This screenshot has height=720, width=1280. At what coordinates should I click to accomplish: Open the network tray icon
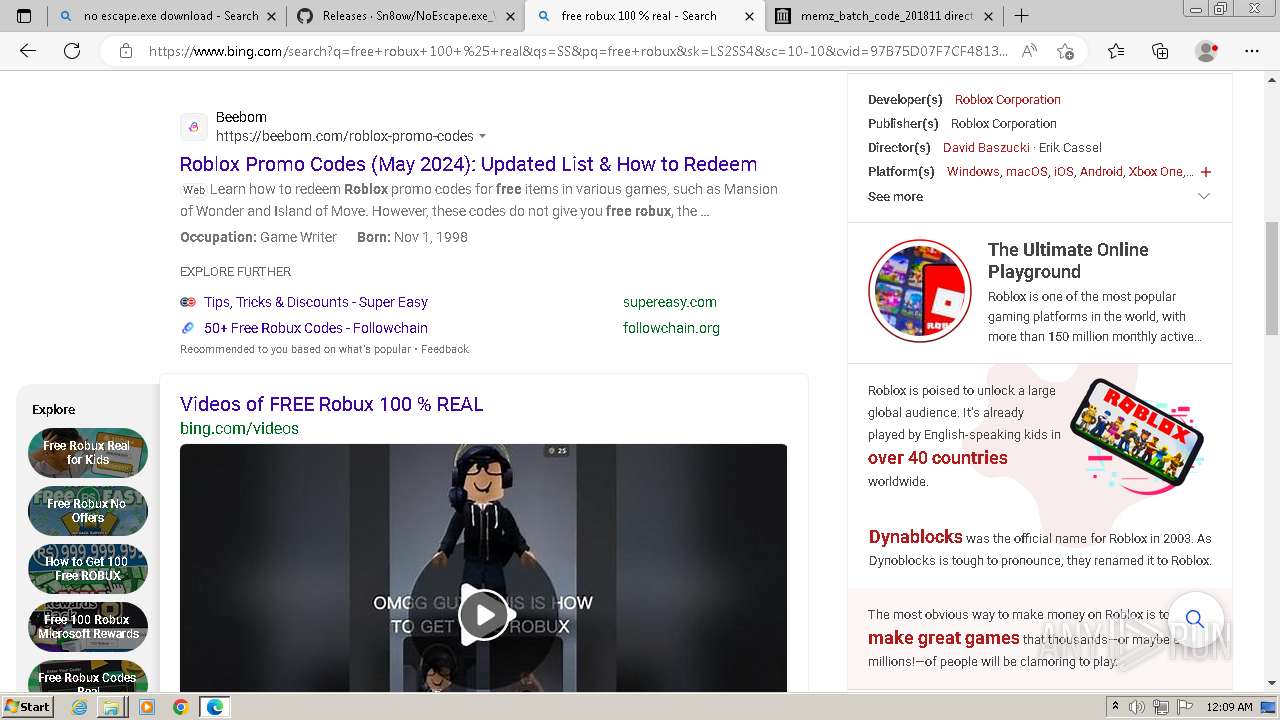(1162, 707)
